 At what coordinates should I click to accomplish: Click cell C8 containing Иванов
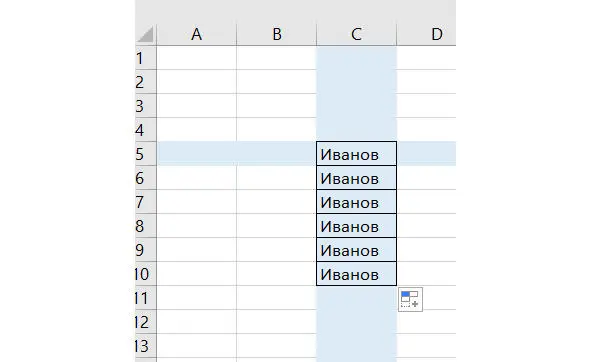(357, 226)
